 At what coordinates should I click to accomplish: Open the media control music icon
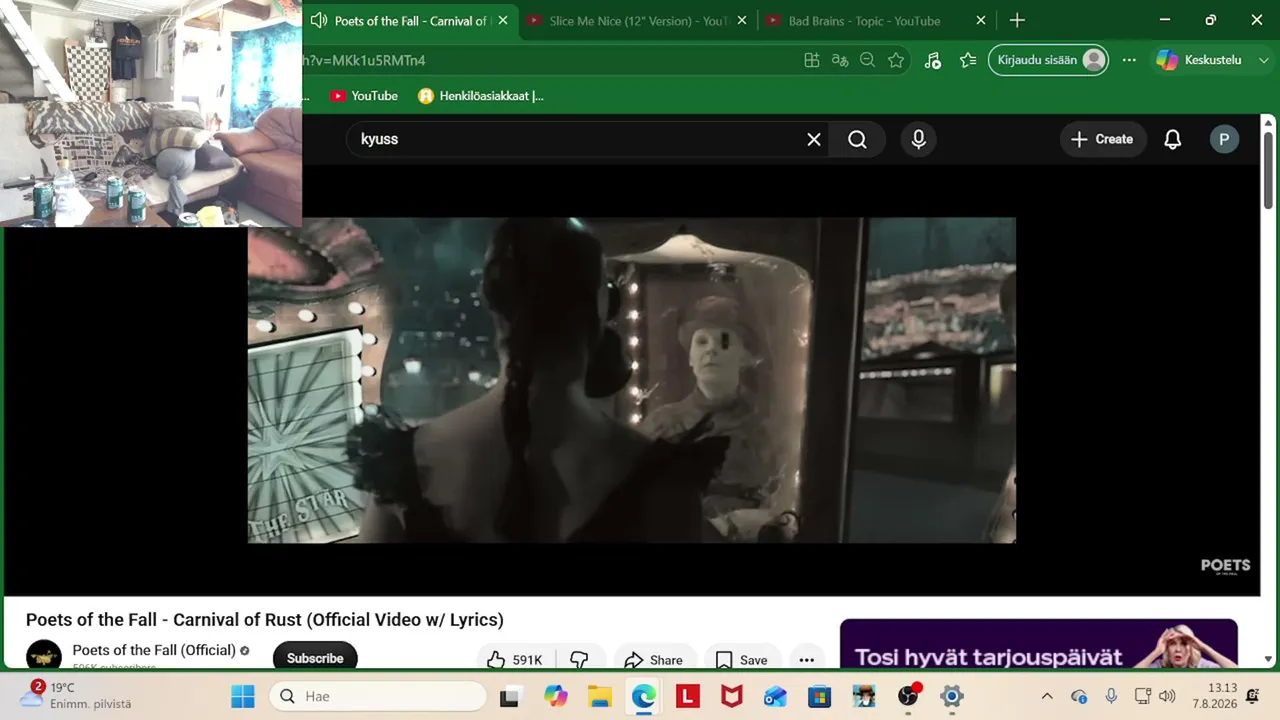pyautogui.click(x=932, y=60)
